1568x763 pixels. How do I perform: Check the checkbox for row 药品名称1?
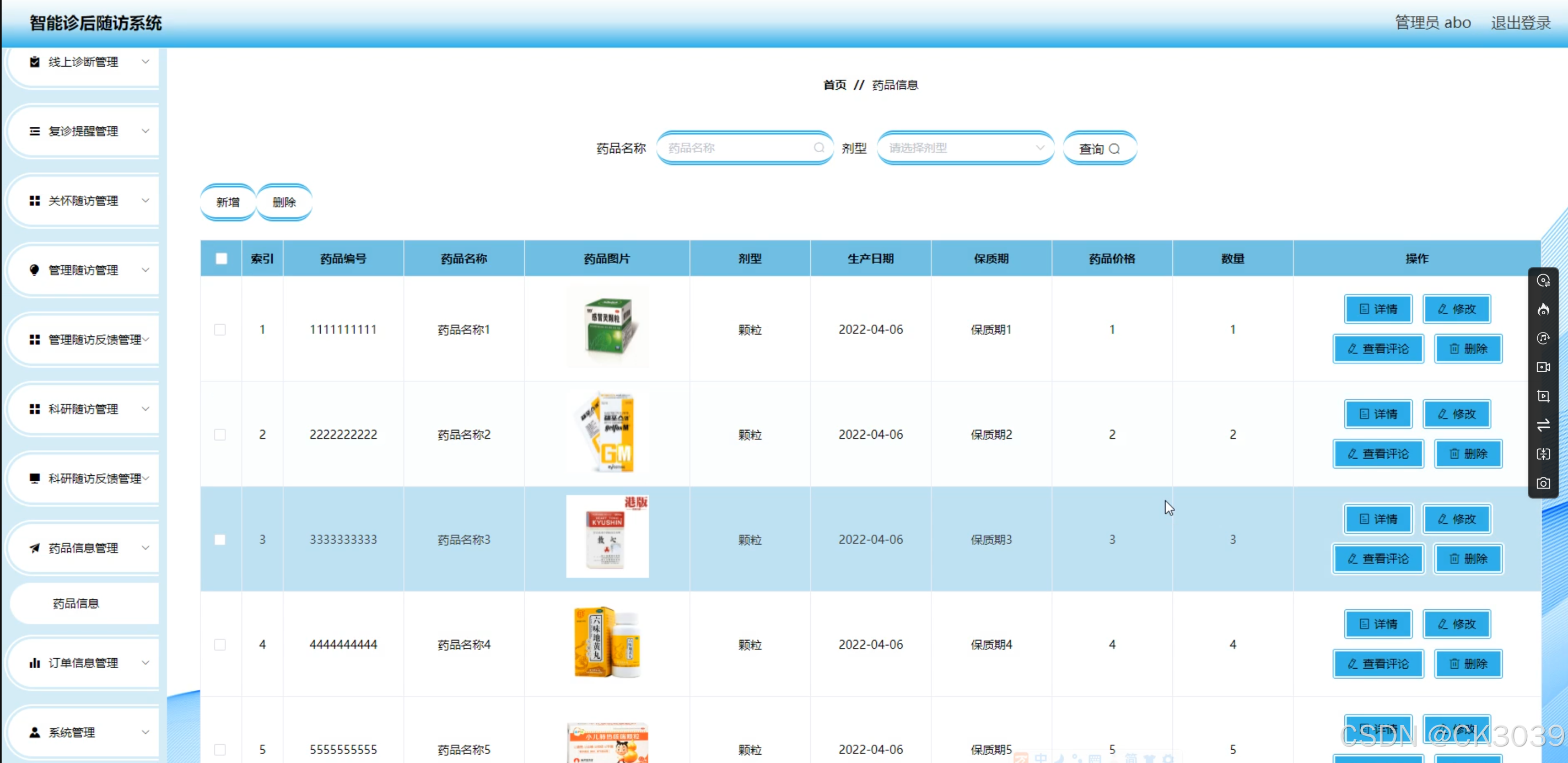(220, 330)
